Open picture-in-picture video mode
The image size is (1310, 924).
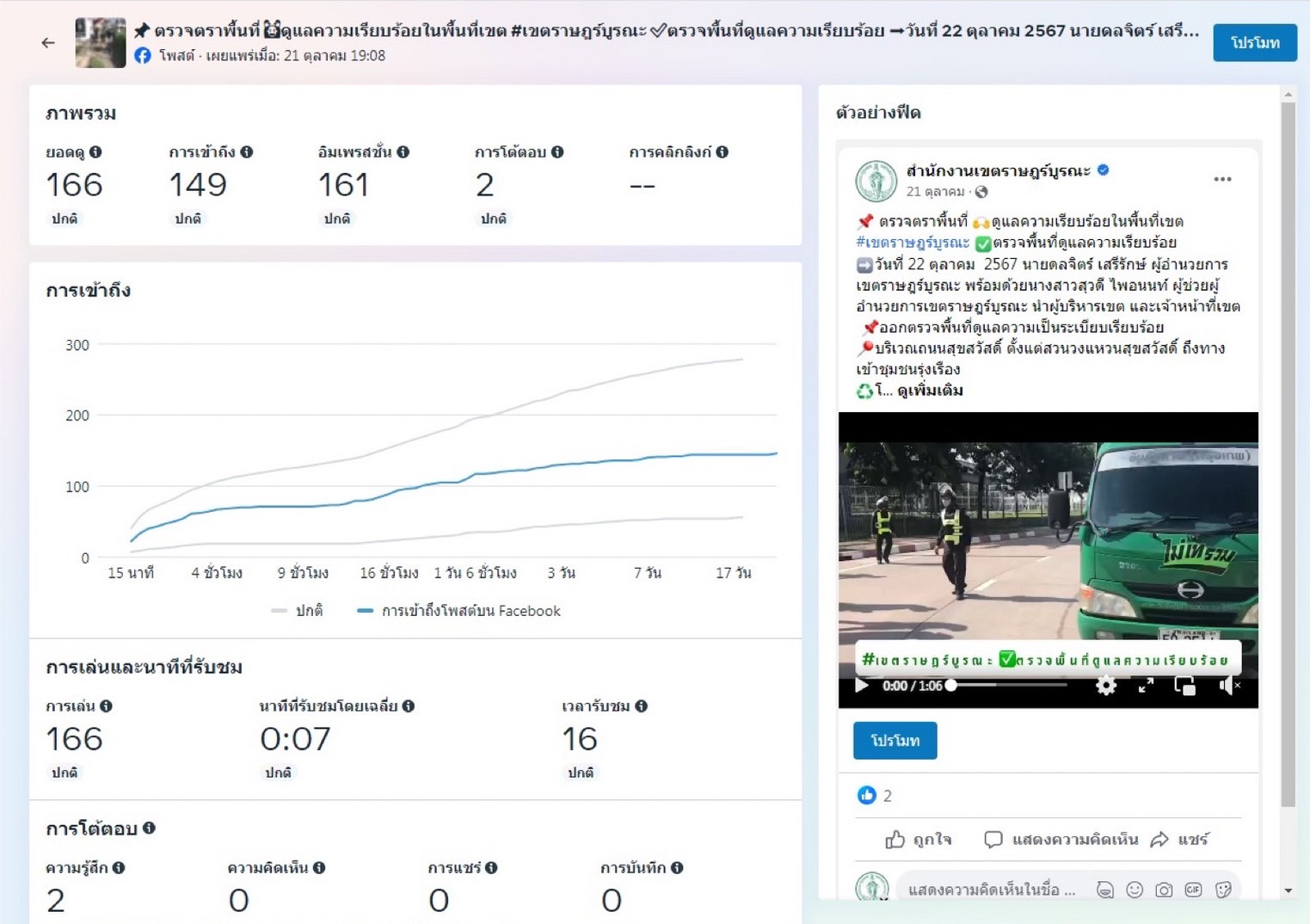point(1185,686)
